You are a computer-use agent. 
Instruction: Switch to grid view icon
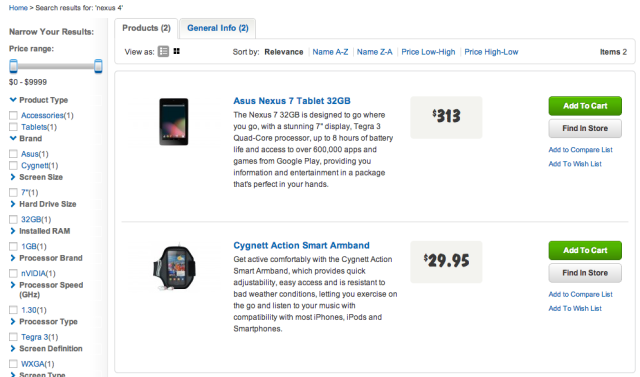coord(176,51)
